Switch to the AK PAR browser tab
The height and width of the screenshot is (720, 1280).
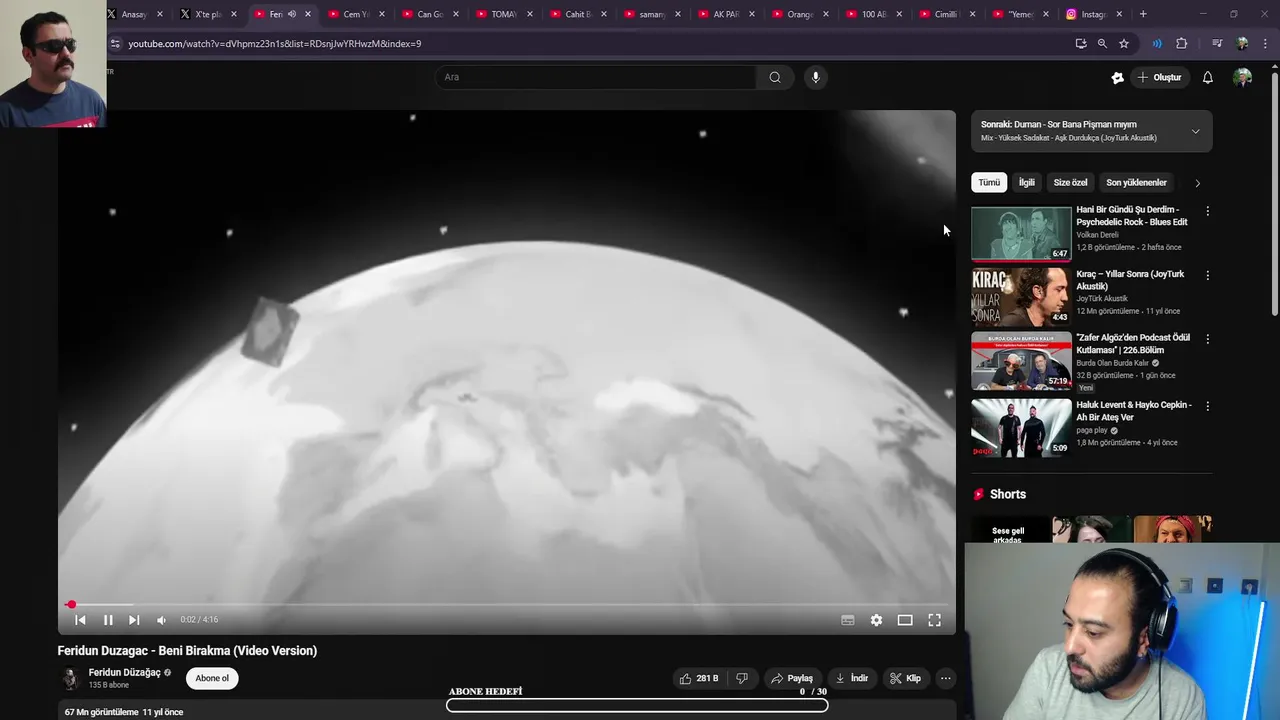point(725,14)
